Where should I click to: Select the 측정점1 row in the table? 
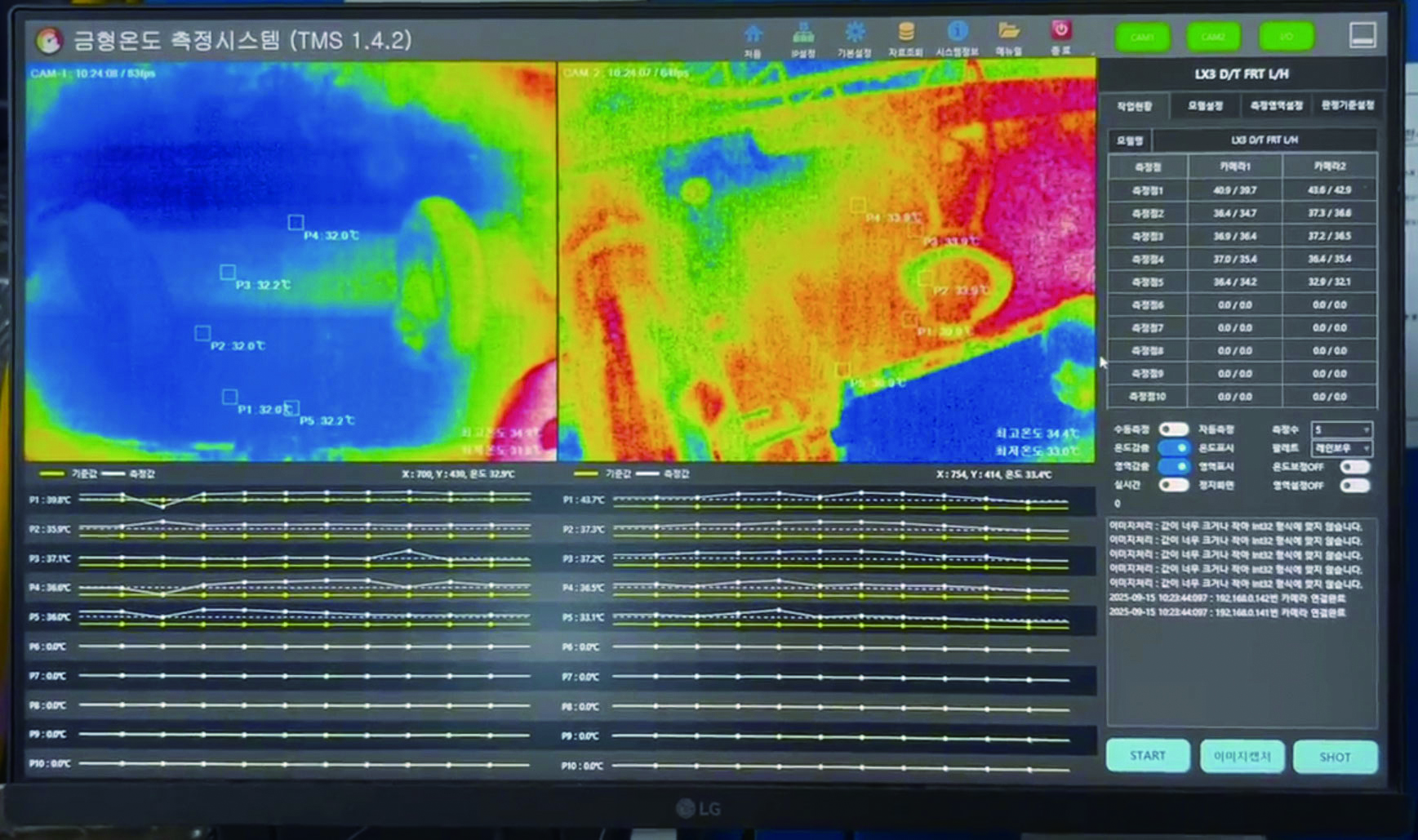coord(1242,190)
